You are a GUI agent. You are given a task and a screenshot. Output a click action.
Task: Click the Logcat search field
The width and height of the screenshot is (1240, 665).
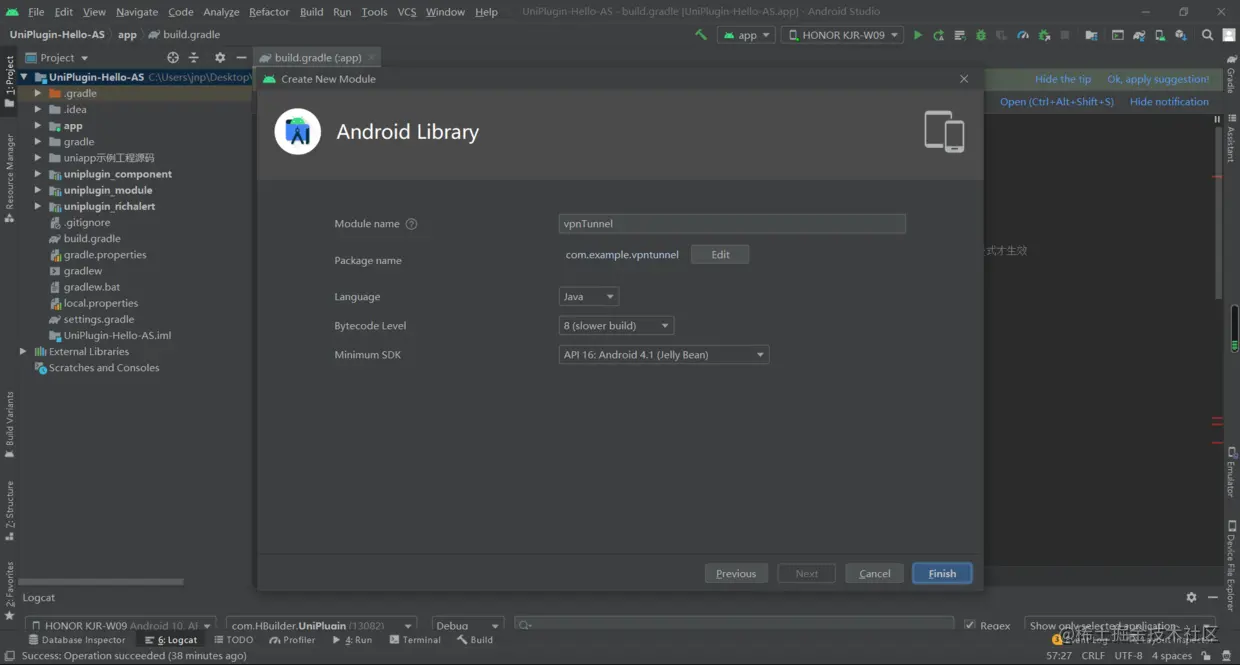click(x=734, y=625)
